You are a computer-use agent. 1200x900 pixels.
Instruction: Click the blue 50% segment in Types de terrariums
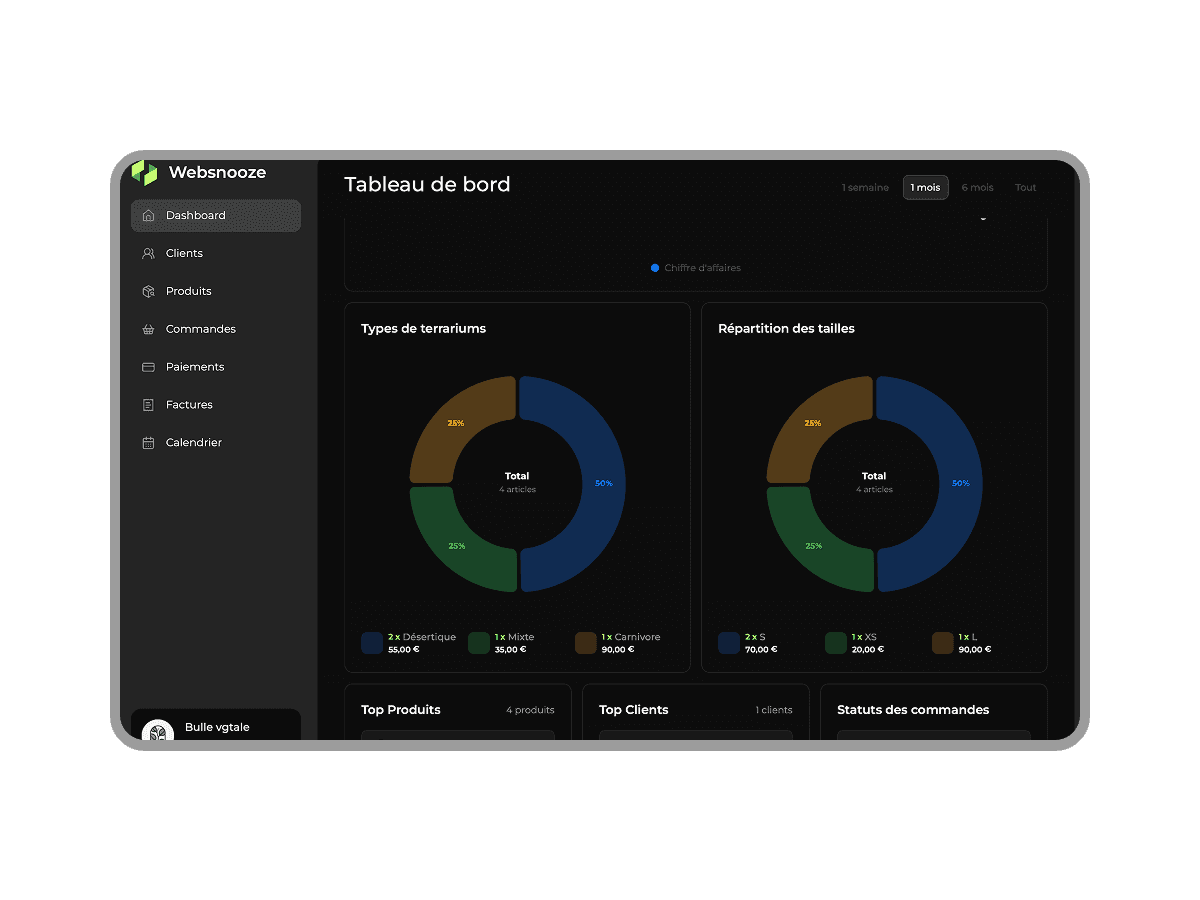[x=592, y=484]
